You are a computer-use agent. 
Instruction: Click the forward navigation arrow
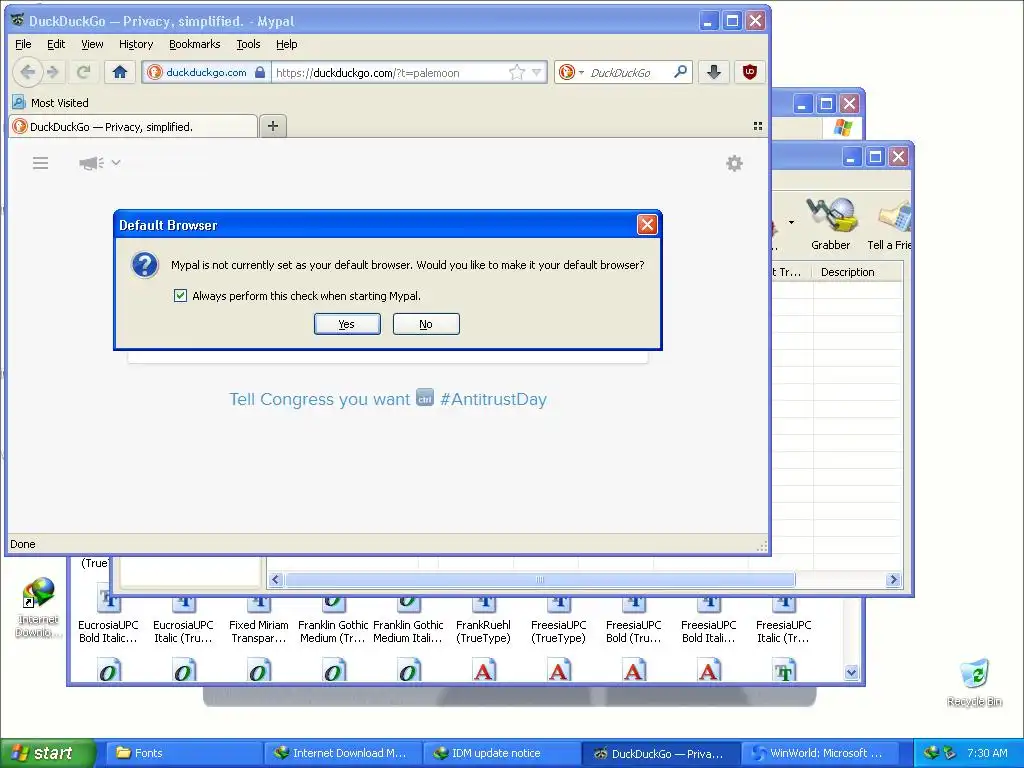[54, 72]
